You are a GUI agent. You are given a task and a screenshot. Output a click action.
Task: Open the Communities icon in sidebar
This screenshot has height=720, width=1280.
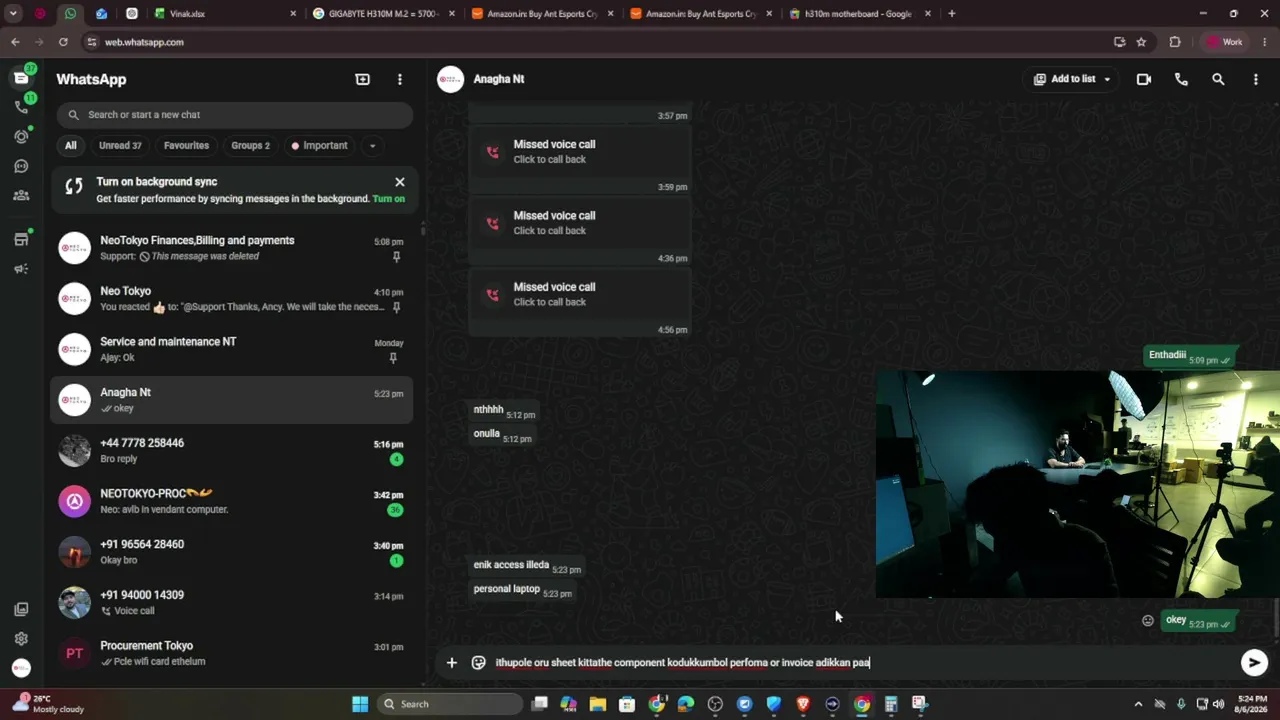point(21,195)
